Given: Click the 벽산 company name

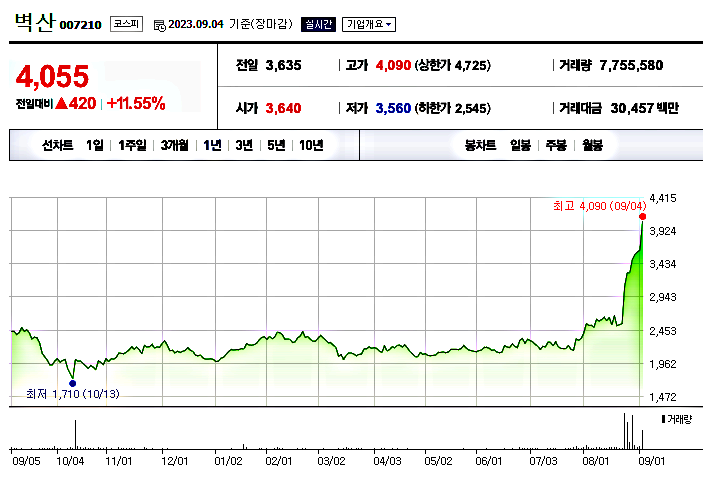Looking at the screenshot, I should pyautogui.click(x=35, y=22).
